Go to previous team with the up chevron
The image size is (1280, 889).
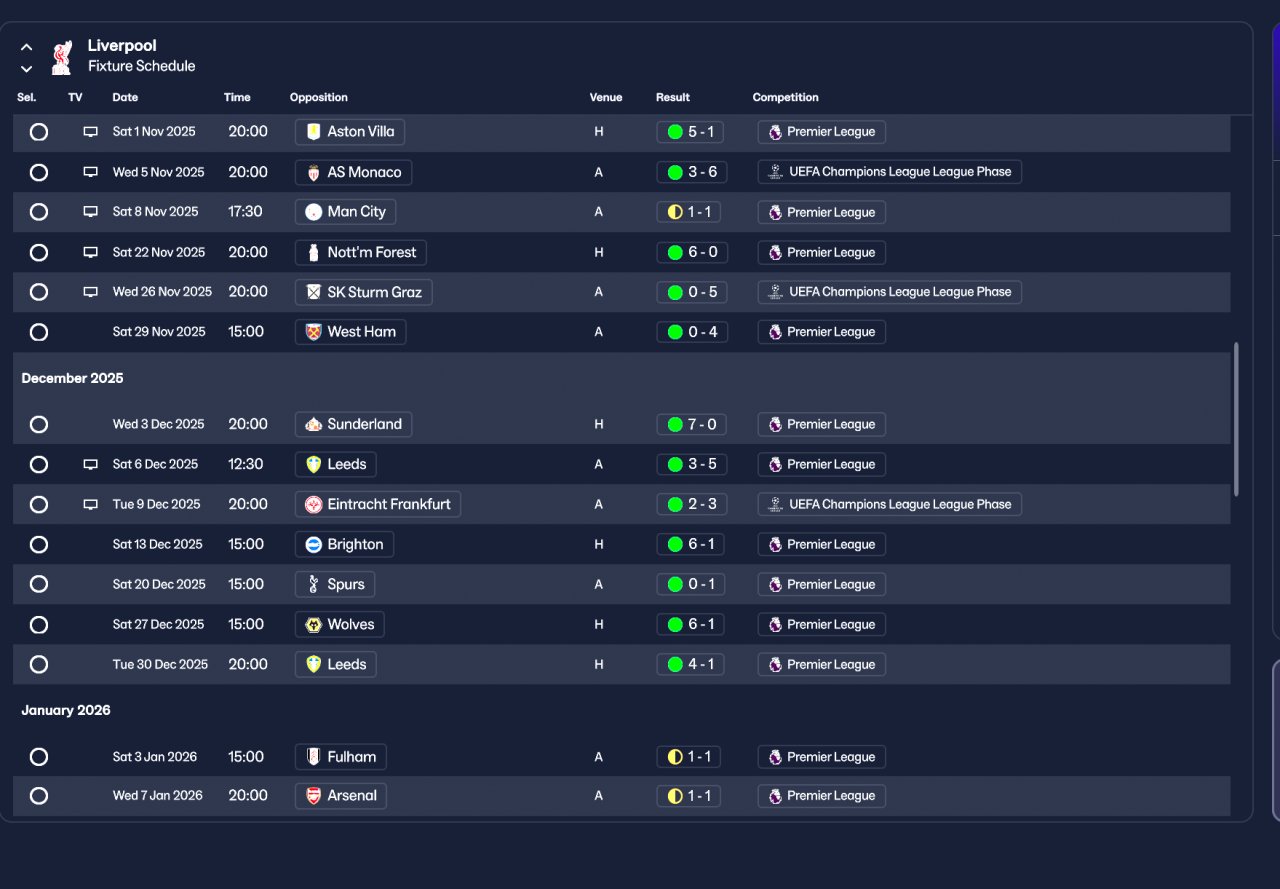[x=27, y=47]
